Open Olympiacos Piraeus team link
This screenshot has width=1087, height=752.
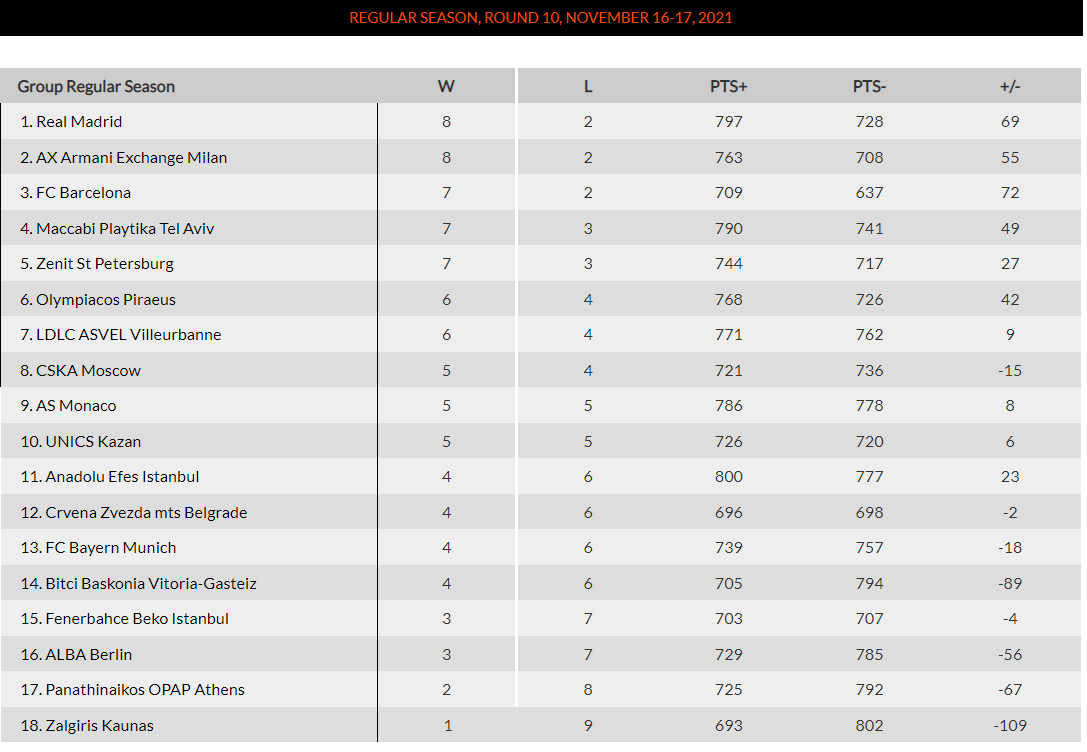pos(106,300)
